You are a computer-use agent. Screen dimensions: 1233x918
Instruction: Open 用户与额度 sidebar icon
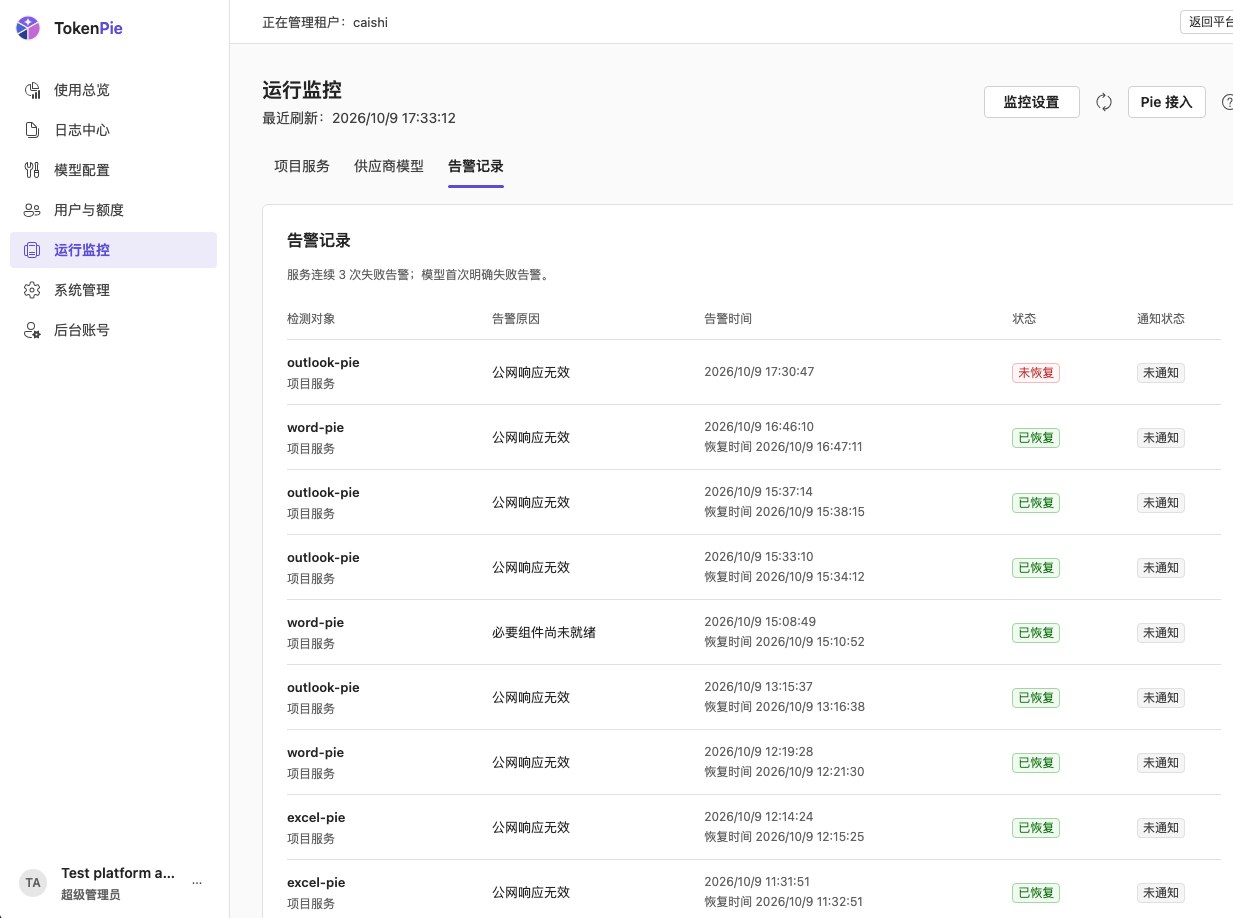(x=32, y=210)
